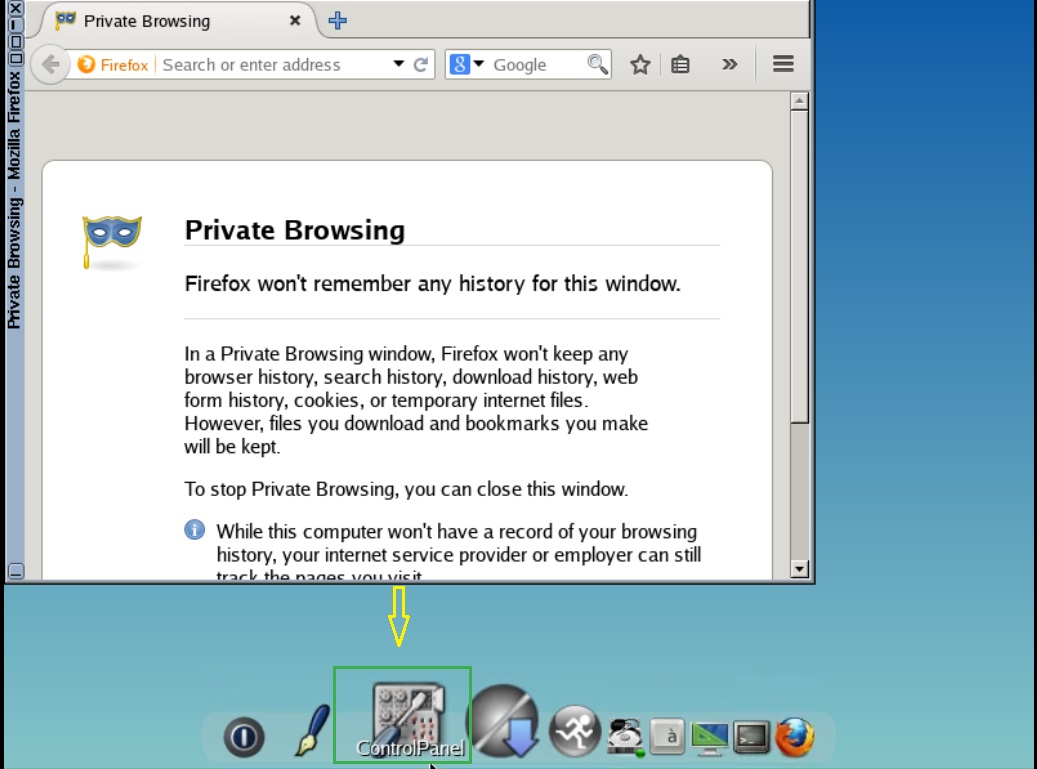Open a new tab with the plus icon
The height and width of the screenshot is (769, 1037).
coord(337,20)
